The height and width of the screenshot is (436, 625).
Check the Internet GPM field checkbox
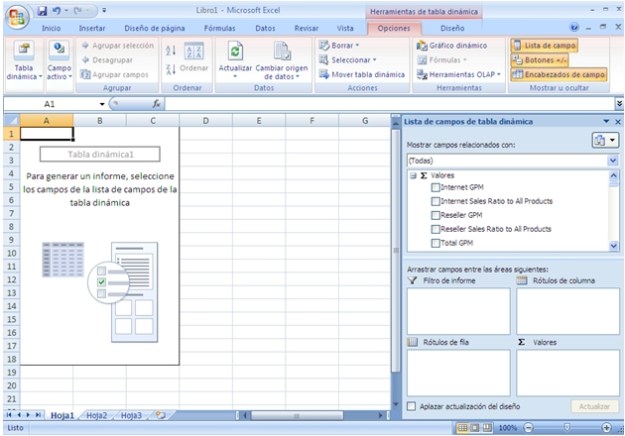coord(435,188)
